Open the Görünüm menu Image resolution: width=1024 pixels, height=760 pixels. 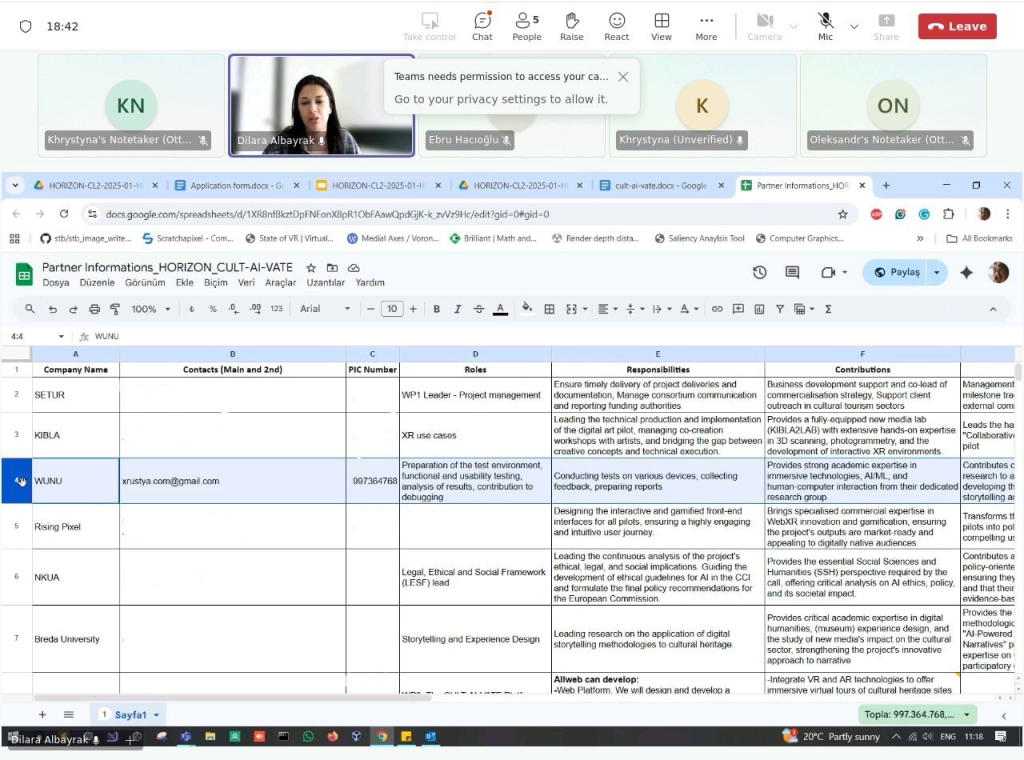point(145,283)
